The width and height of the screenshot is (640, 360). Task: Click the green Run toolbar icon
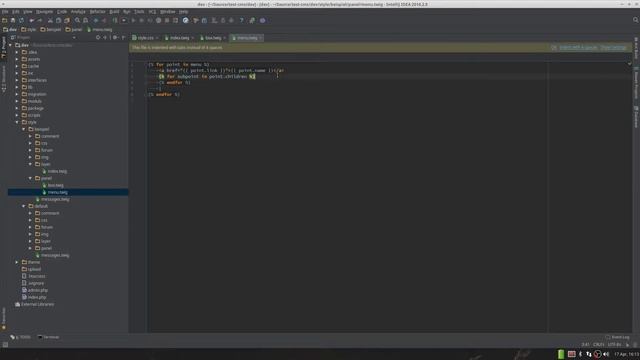pyautogui.click(x=133, y=20)
